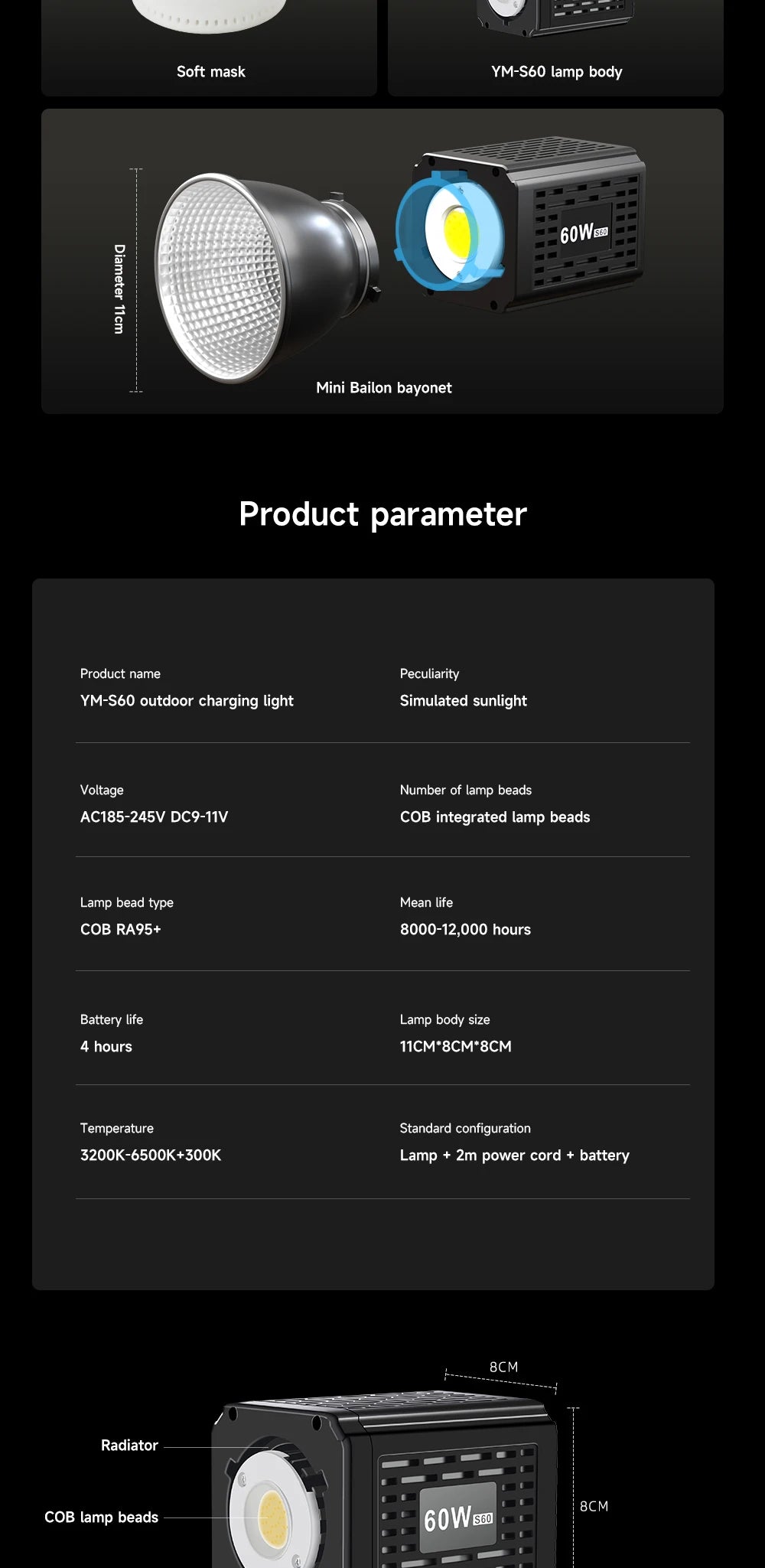Select the Soft mask caption

click(211, 71)
